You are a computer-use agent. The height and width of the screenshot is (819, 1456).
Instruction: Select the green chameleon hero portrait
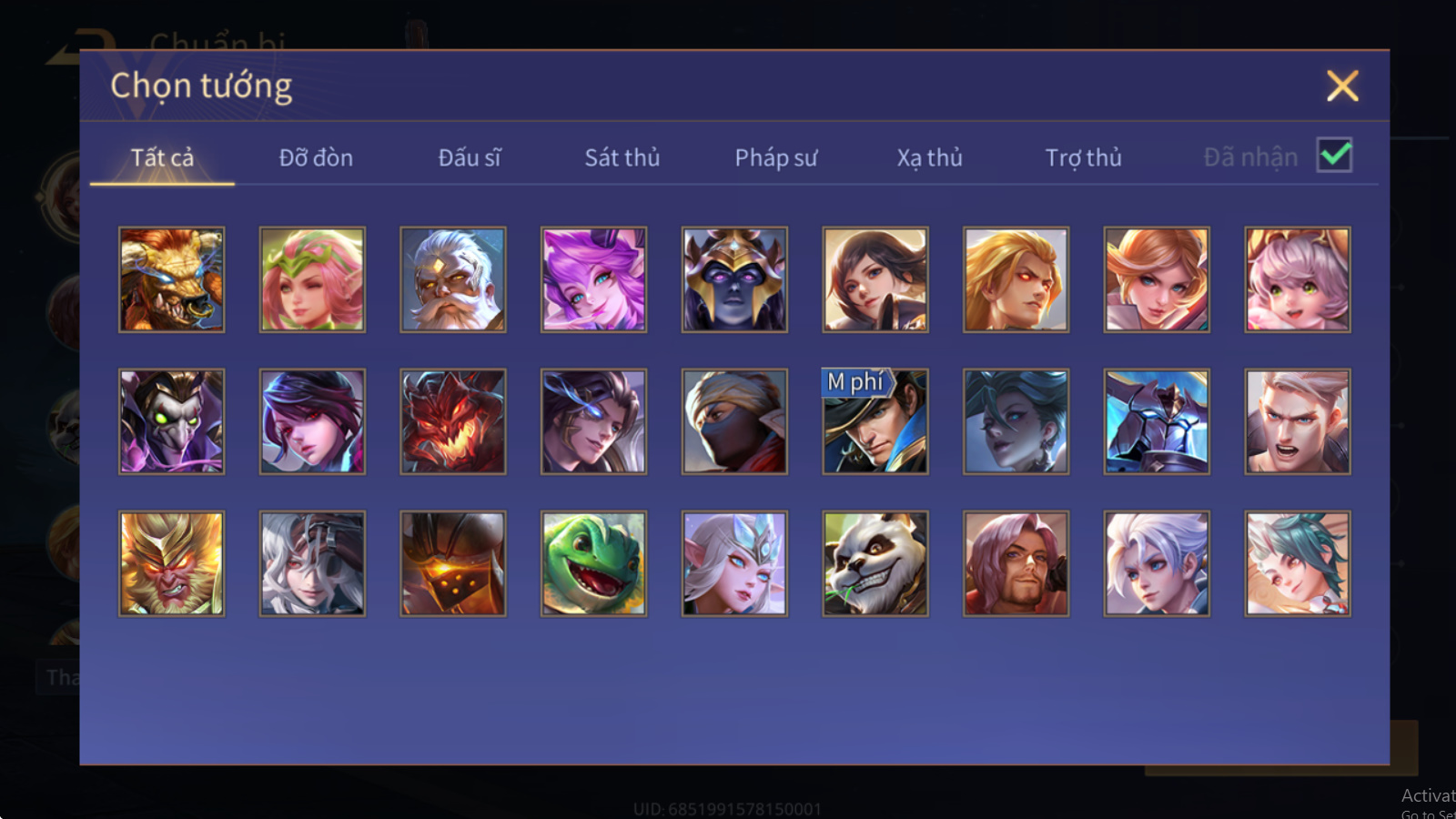click(x=593, y=563)
